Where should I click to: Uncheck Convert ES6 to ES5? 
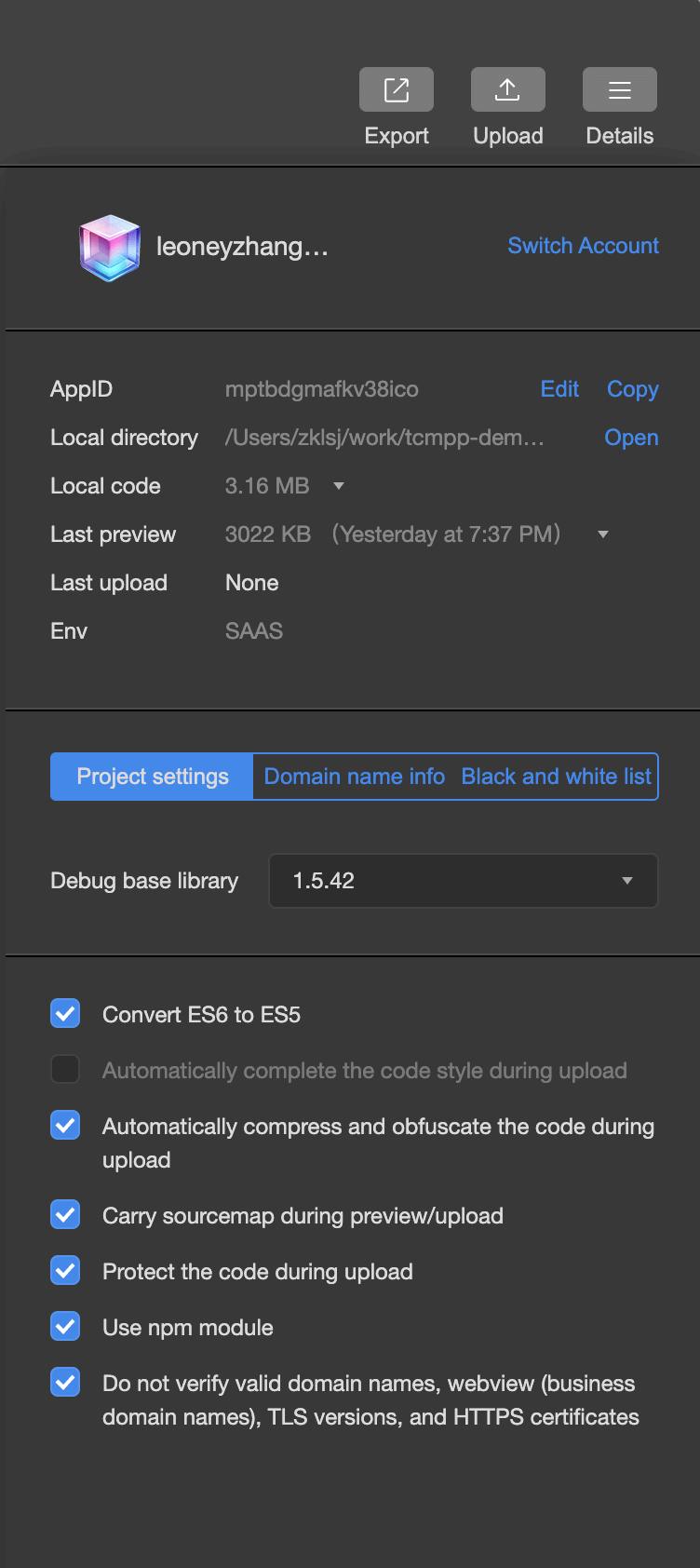pyautogui.click(x=65, y=1014)
